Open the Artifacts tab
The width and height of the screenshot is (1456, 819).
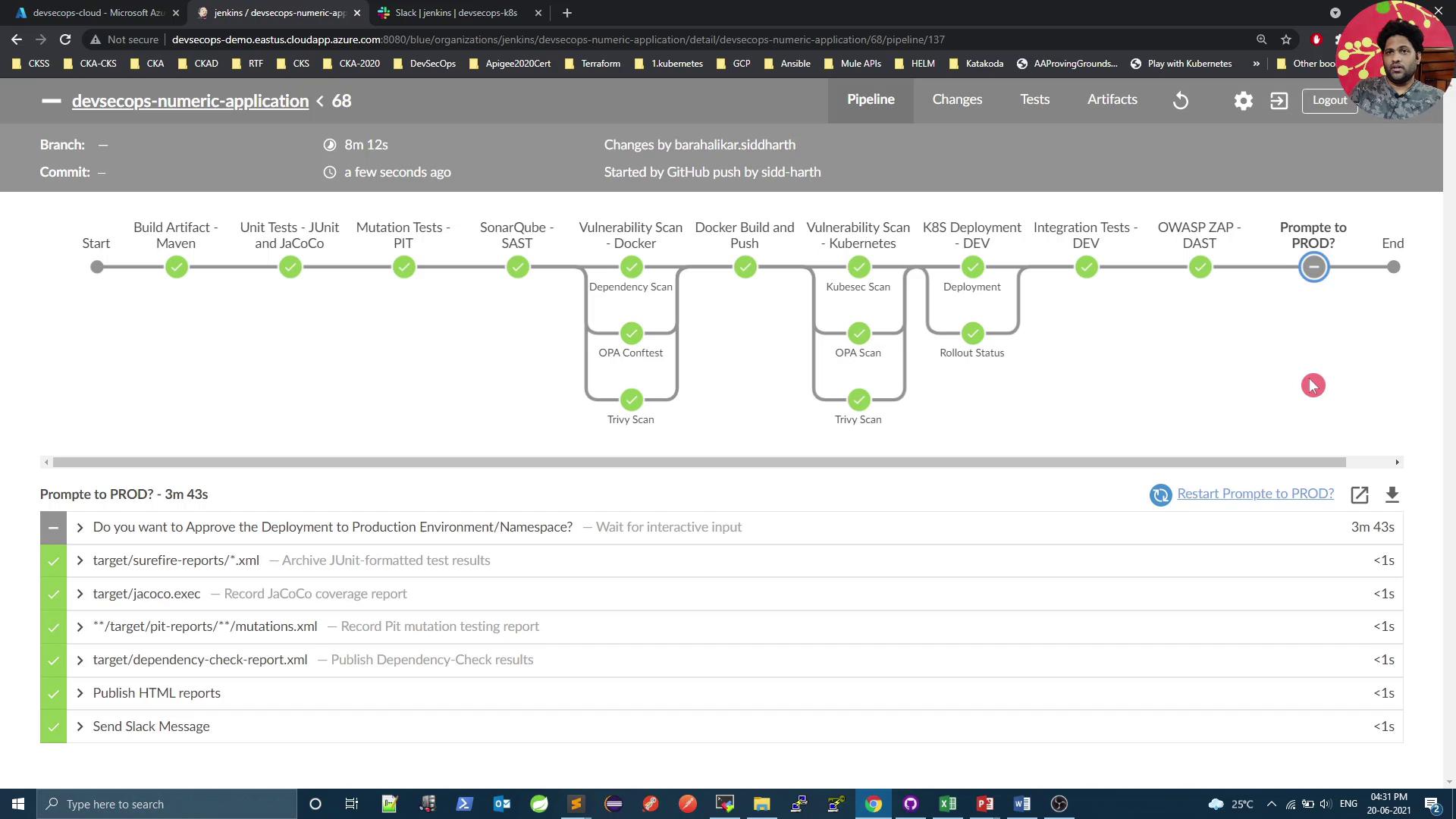[x=1112, y=99]
